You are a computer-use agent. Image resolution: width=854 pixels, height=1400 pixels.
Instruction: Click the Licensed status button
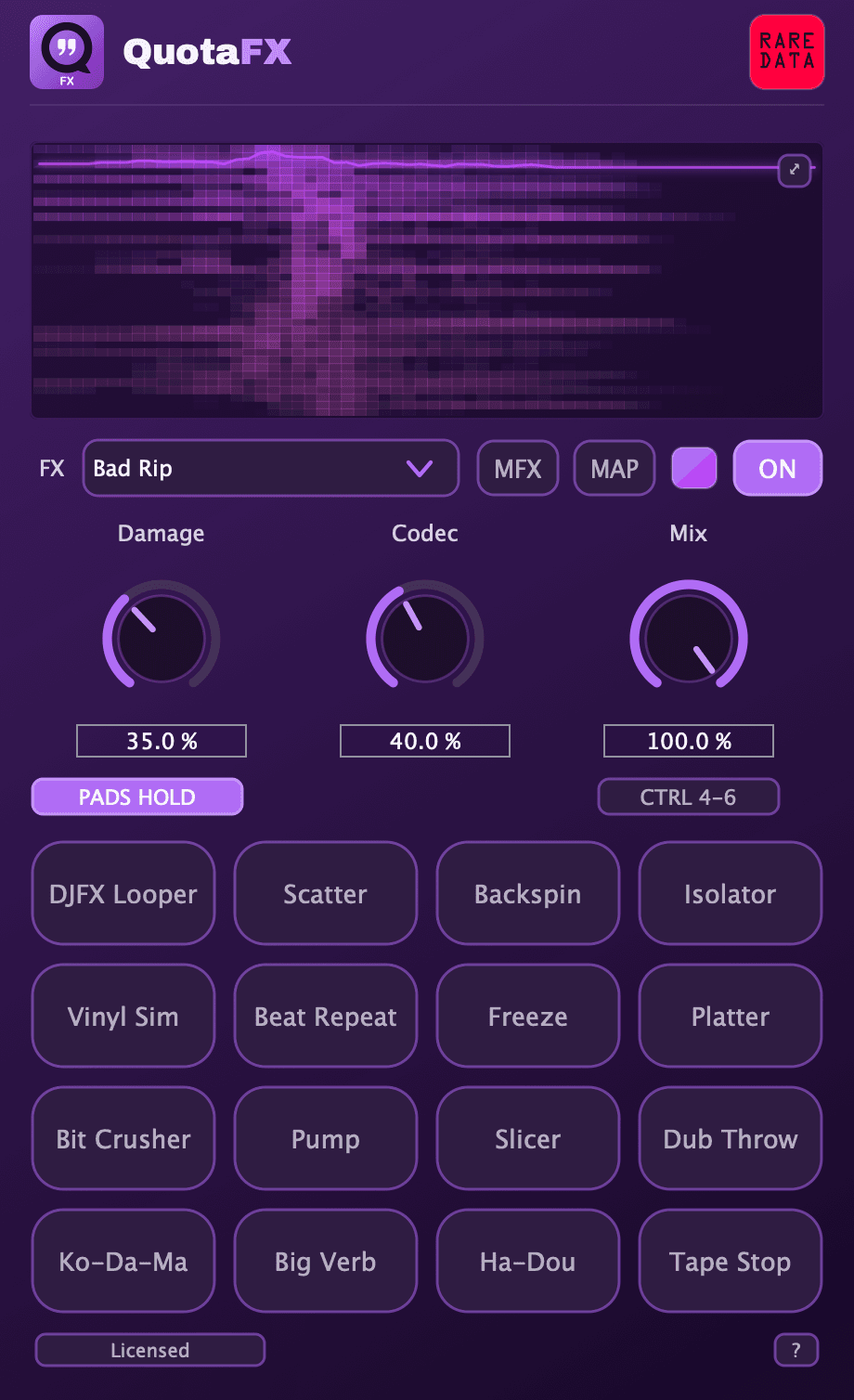point(150,1350)
